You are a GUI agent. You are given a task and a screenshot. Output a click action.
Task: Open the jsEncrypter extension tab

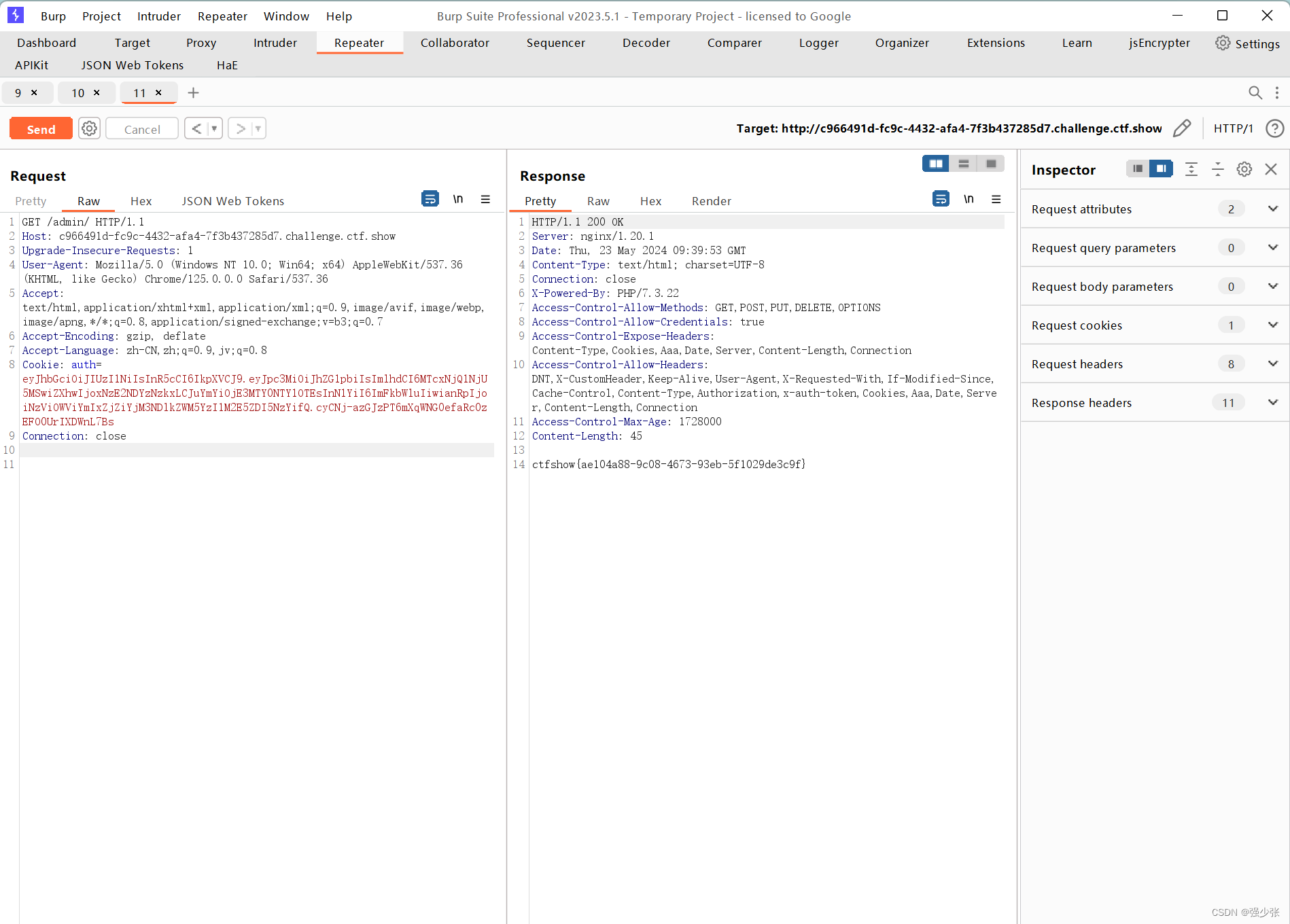point(1159,43)
